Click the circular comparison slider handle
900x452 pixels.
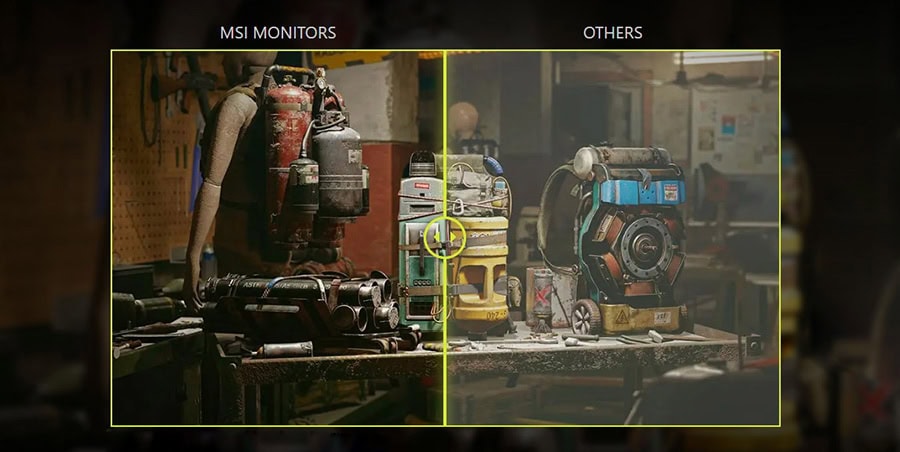445,238
